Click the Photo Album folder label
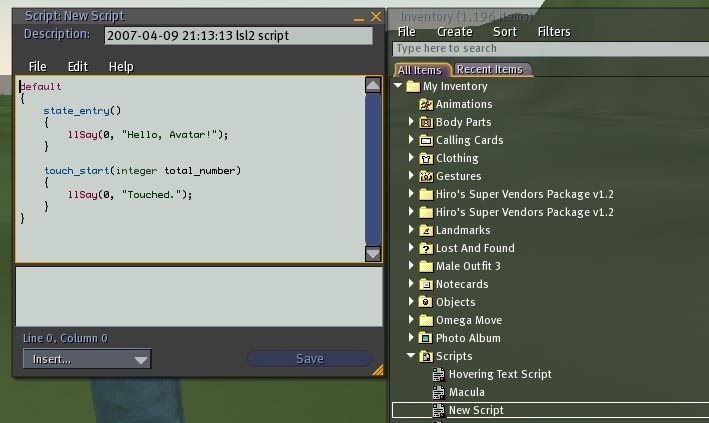 pos(468,338)
